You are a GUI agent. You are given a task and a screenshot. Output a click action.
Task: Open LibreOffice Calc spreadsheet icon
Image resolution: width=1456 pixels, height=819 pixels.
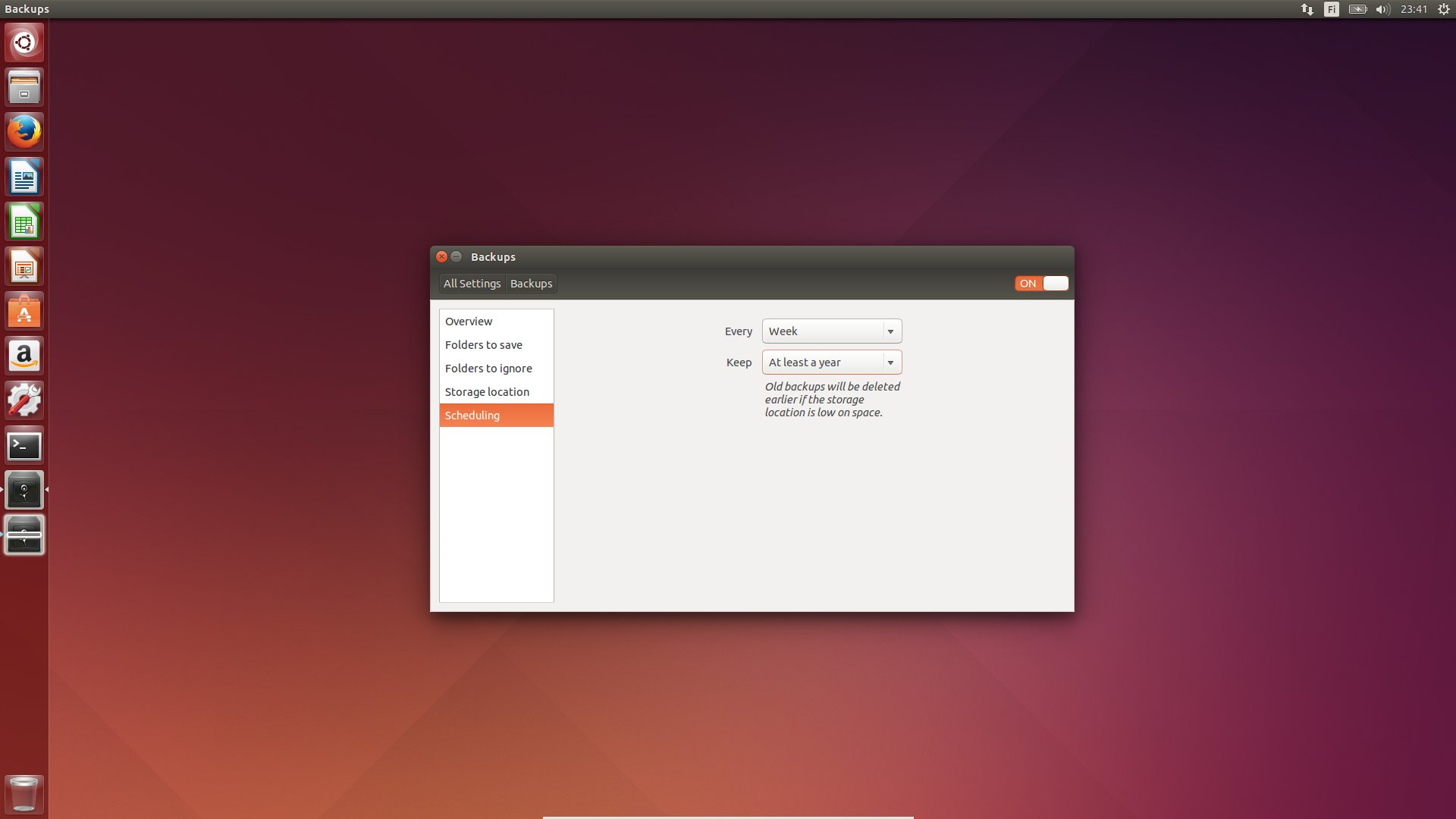[24, 221]
